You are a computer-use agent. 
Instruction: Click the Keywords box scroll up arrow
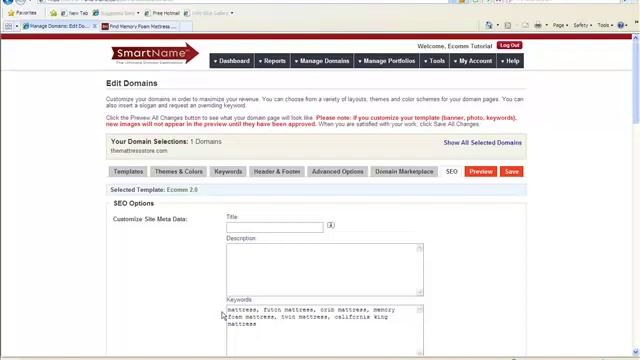coord(420,310)
